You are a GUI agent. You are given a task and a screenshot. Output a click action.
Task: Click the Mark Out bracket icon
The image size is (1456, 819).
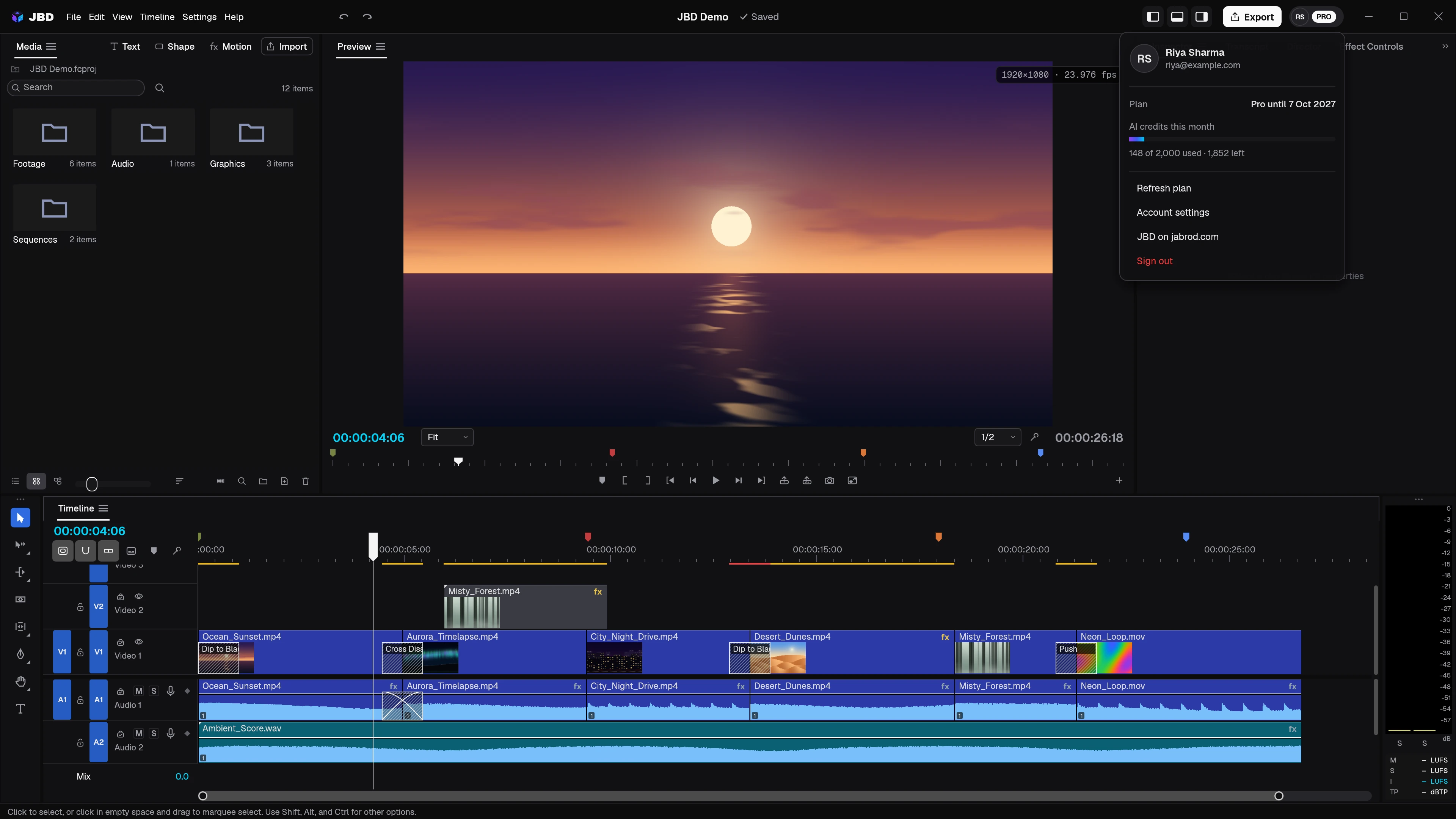[648, 480]
